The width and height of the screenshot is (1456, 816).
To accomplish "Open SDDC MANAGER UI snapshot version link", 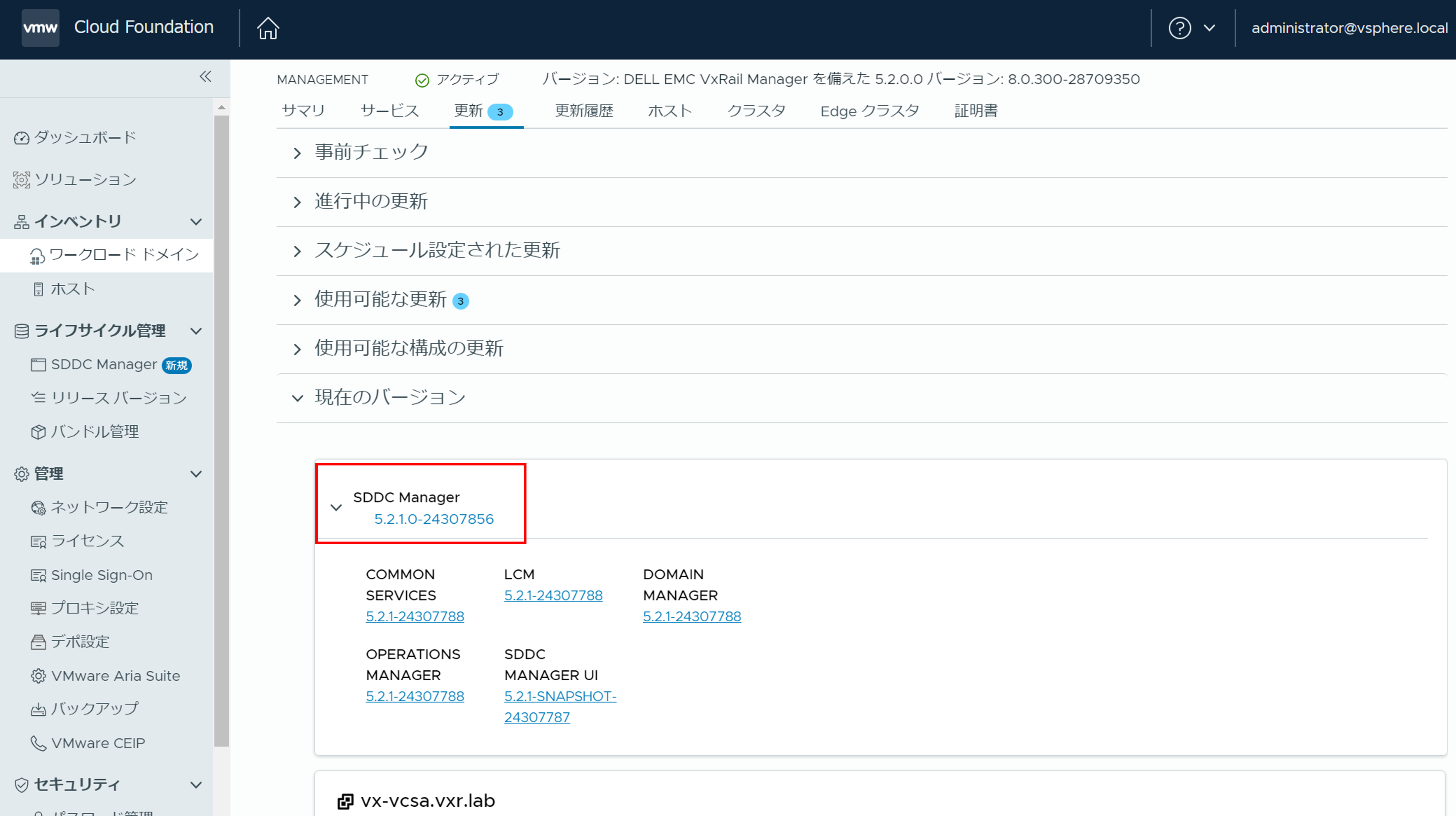I will 560,707.
